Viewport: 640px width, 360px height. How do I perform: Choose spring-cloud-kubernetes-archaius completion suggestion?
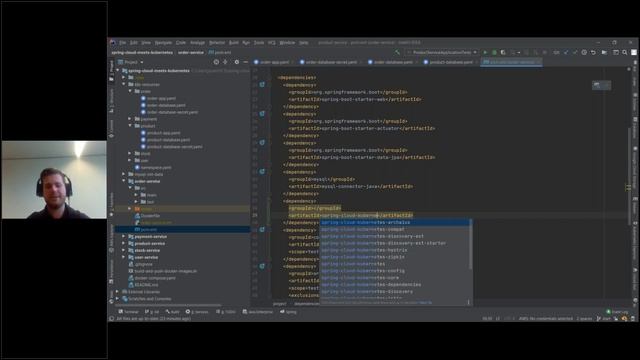pyautogui.click(x=394, y=222)
